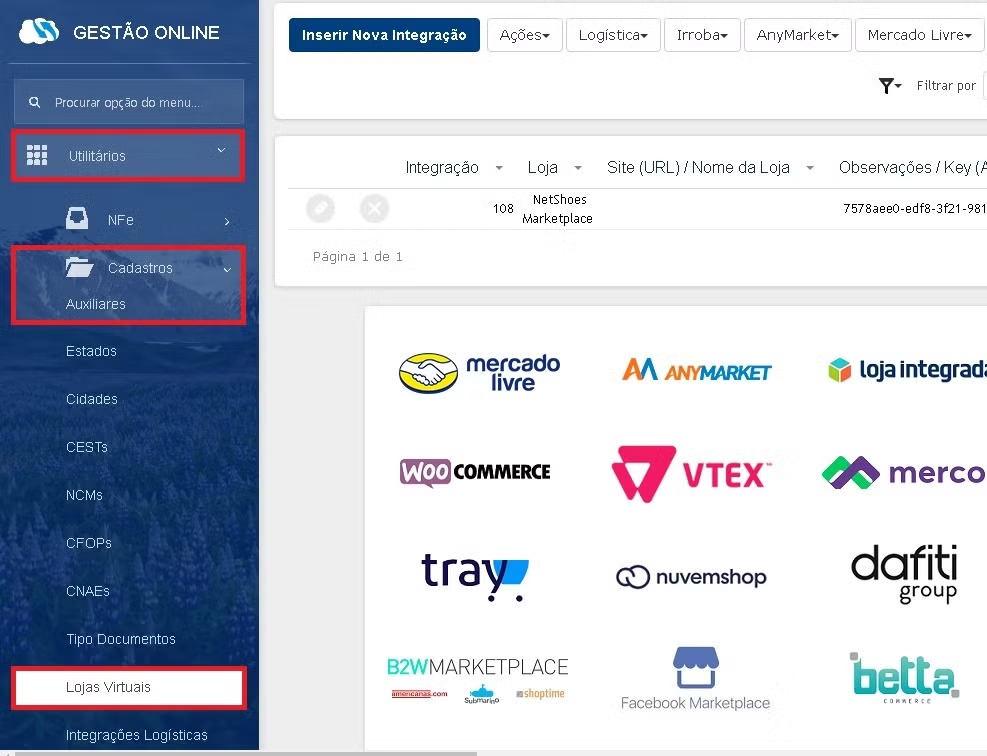Click the Cadastros Auxiliares folder icon
The image size is (987, 756).
tap(79, 268)
